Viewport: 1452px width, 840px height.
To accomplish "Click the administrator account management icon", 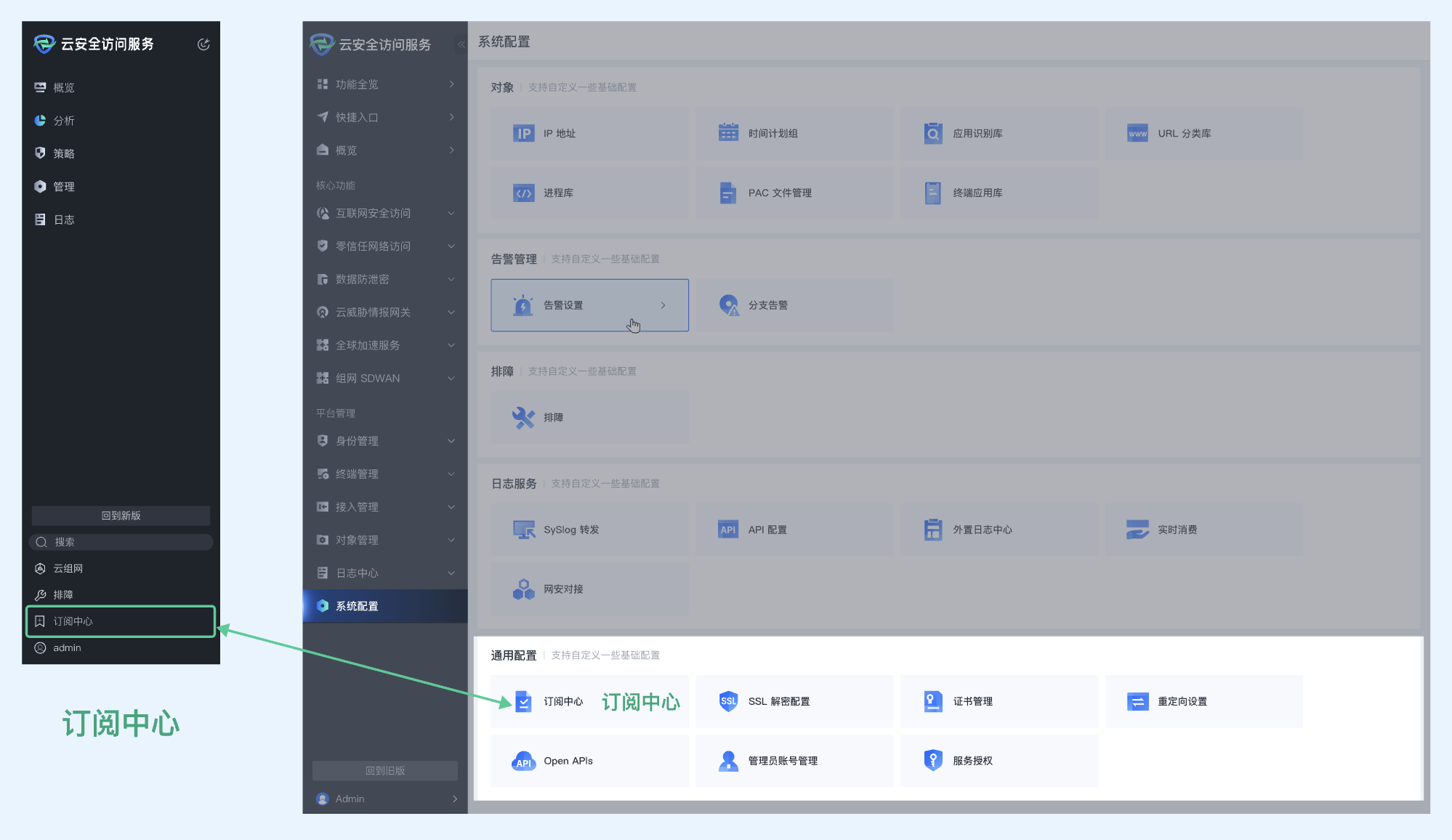I will (x=728, y=761).
